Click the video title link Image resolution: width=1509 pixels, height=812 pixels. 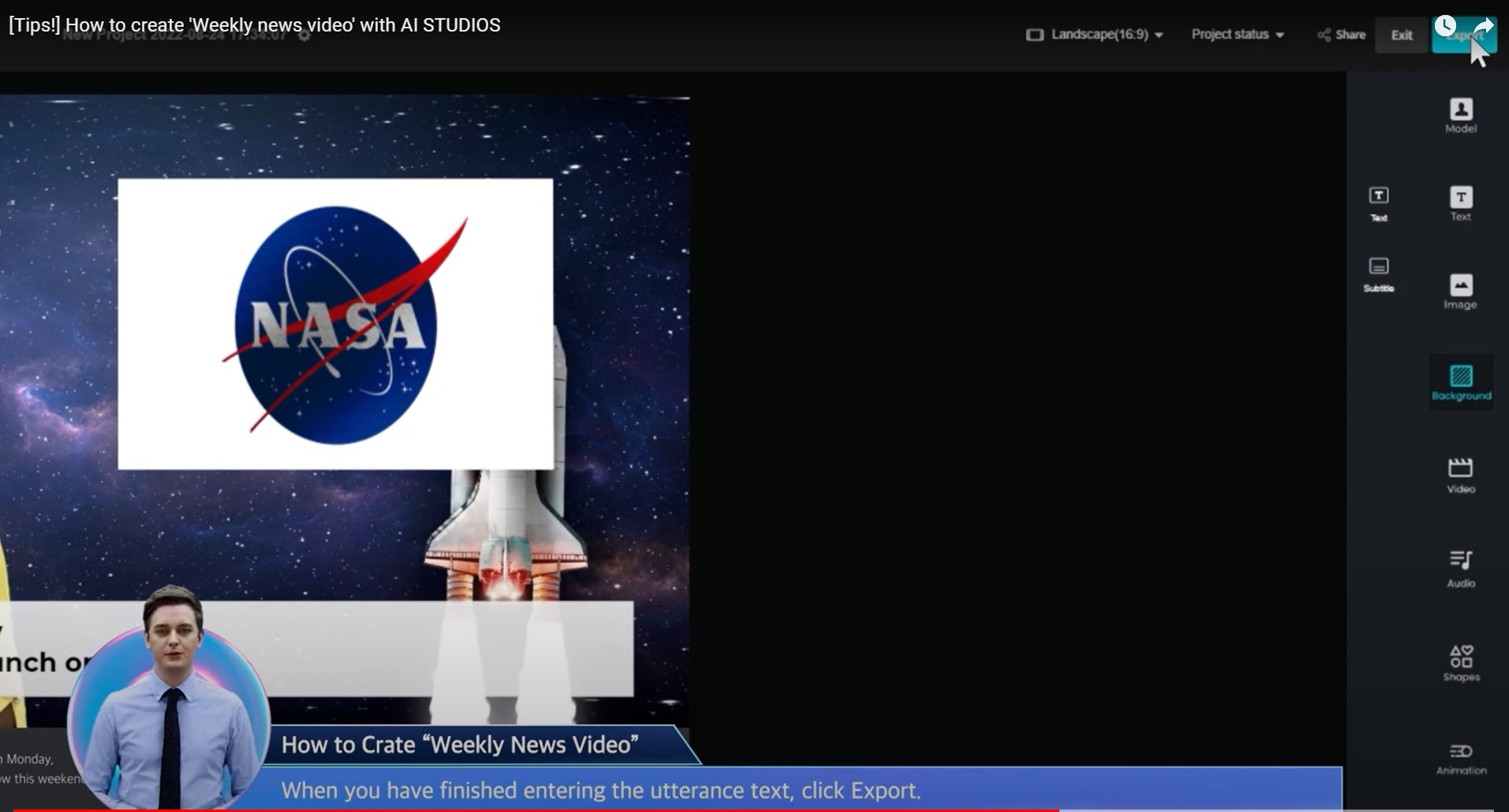point(255,25)
